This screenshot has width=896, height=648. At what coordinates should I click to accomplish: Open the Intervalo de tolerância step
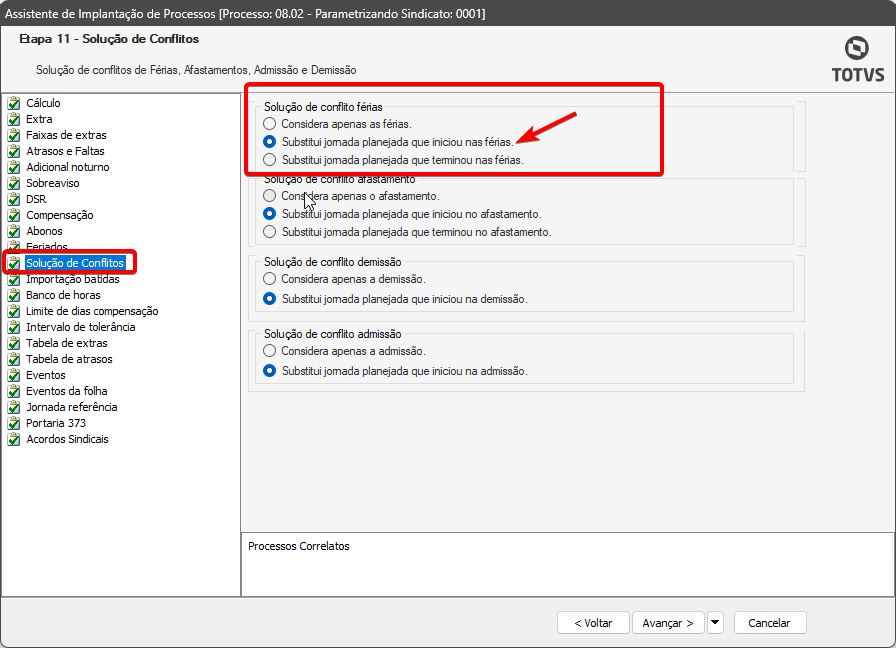click(81, 327)
